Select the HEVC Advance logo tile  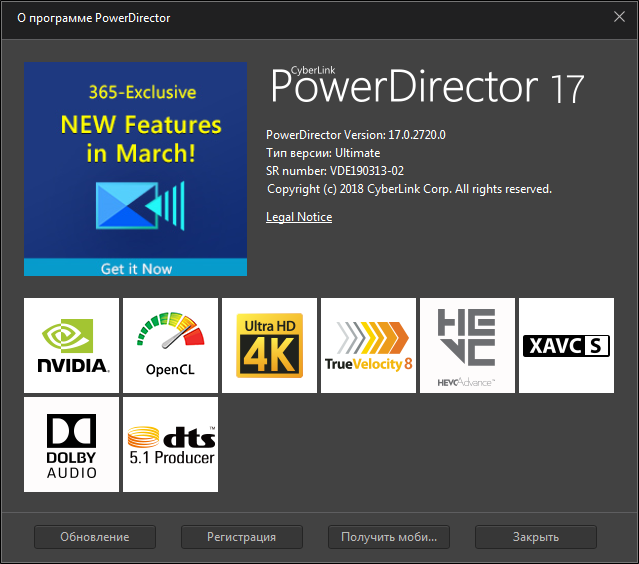tap(467, 345)
